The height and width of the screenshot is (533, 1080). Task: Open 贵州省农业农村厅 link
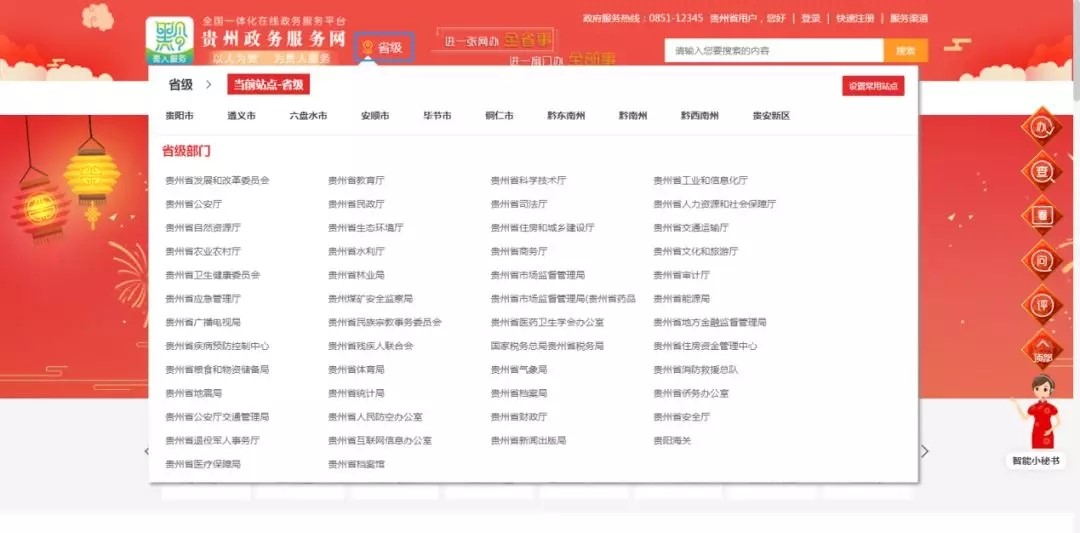tap(203, 251)
